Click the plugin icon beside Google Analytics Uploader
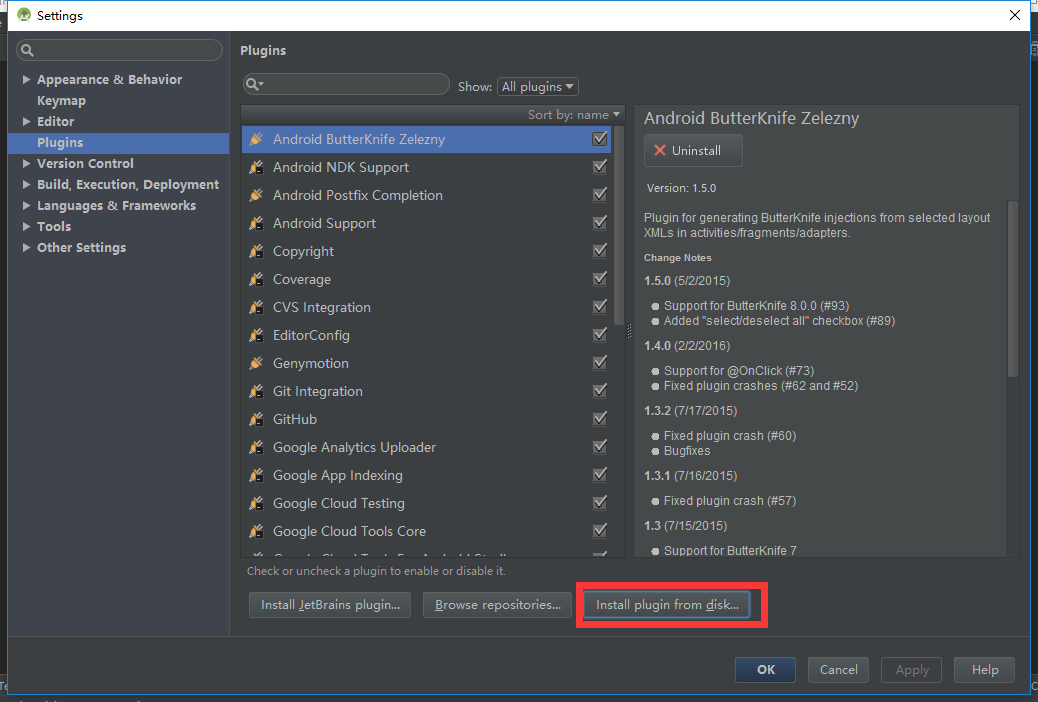This screenshot has height=702, width=1038. click(x=256, y=447)
